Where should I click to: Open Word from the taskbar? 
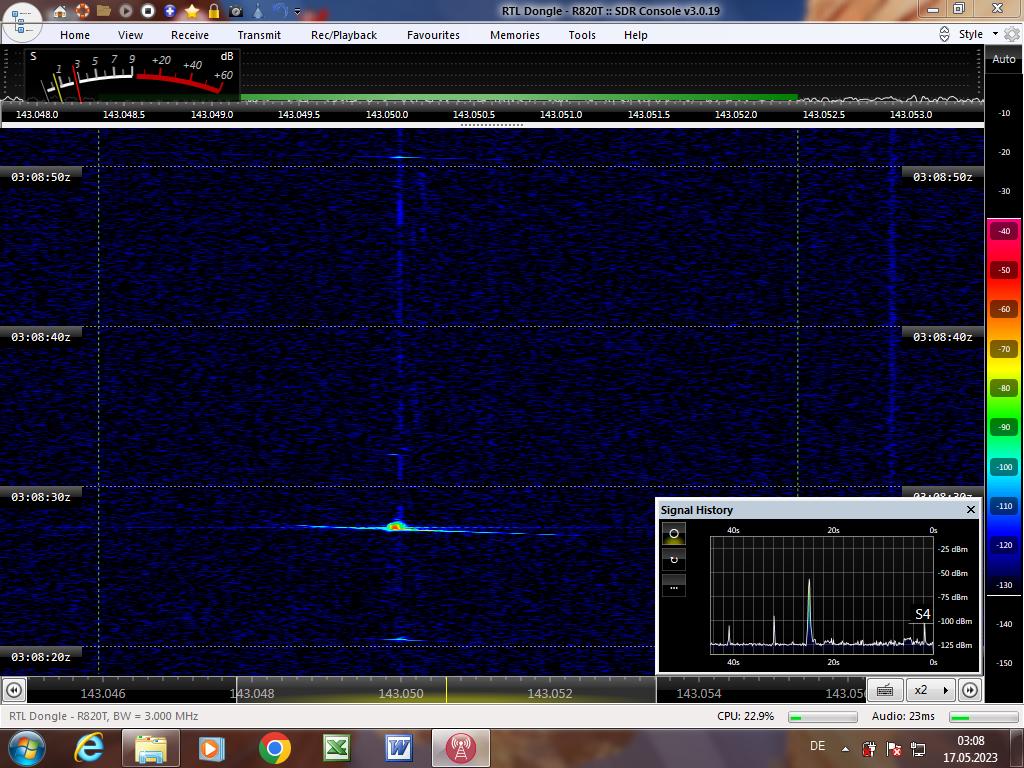[x=398, y=748]
